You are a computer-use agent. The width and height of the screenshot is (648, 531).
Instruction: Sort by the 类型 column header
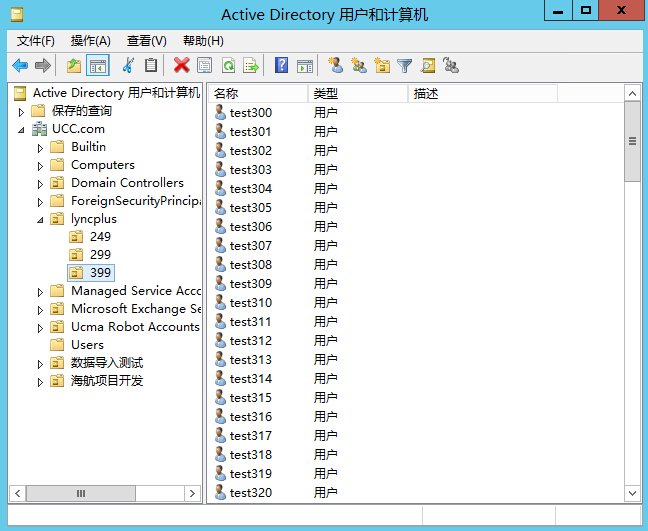tap(358, 93)
